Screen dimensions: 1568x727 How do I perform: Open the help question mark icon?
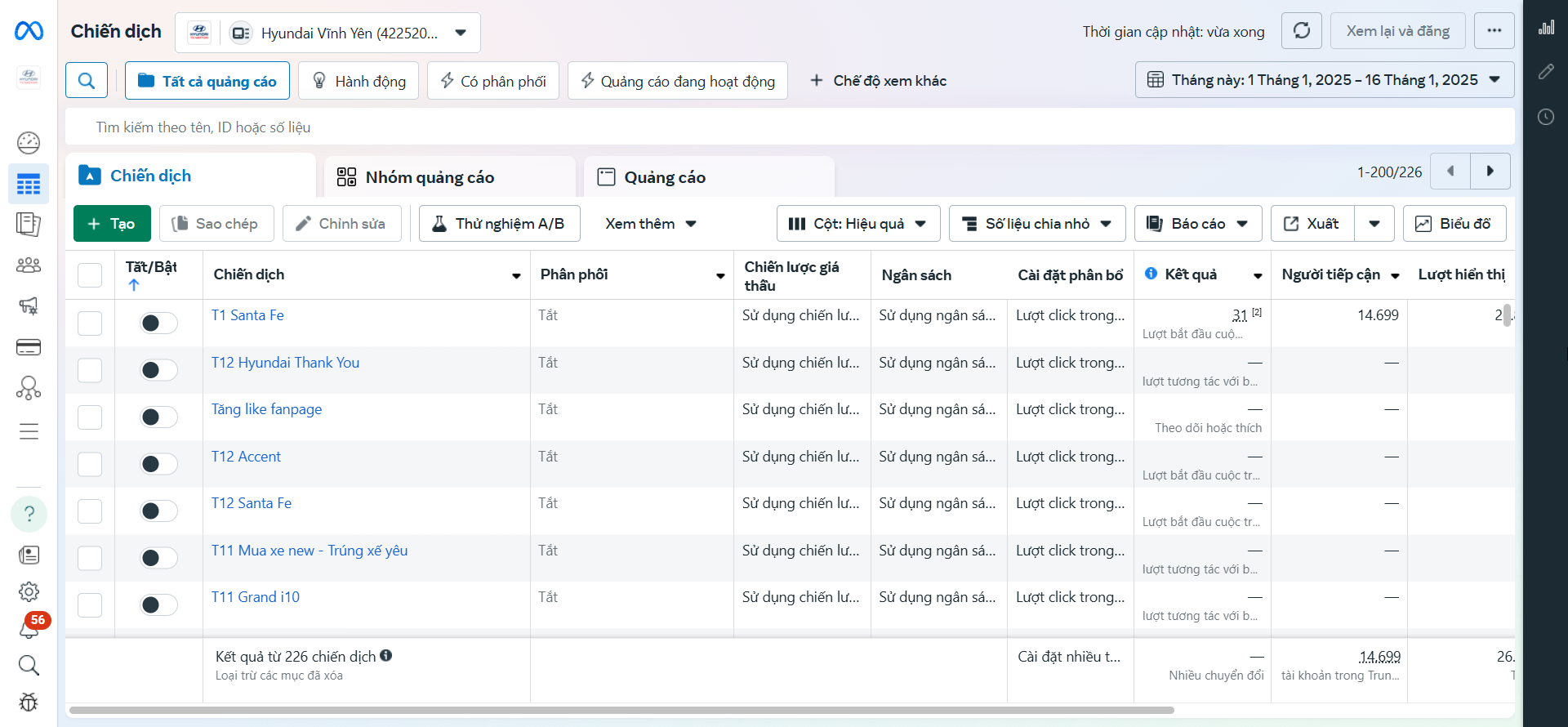click(29, 514)
